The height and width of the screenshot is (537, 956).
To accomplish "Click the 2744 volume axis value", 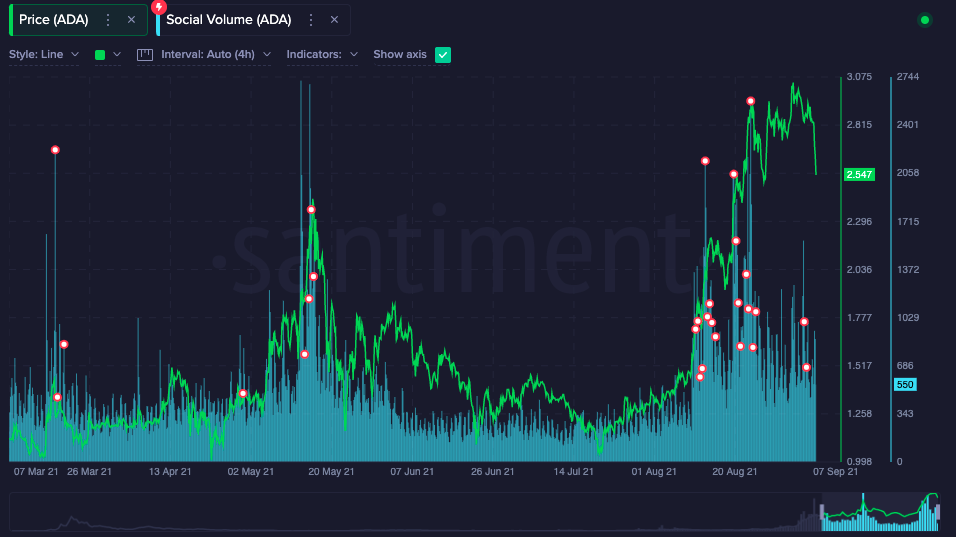I will (x=907, y=77).
